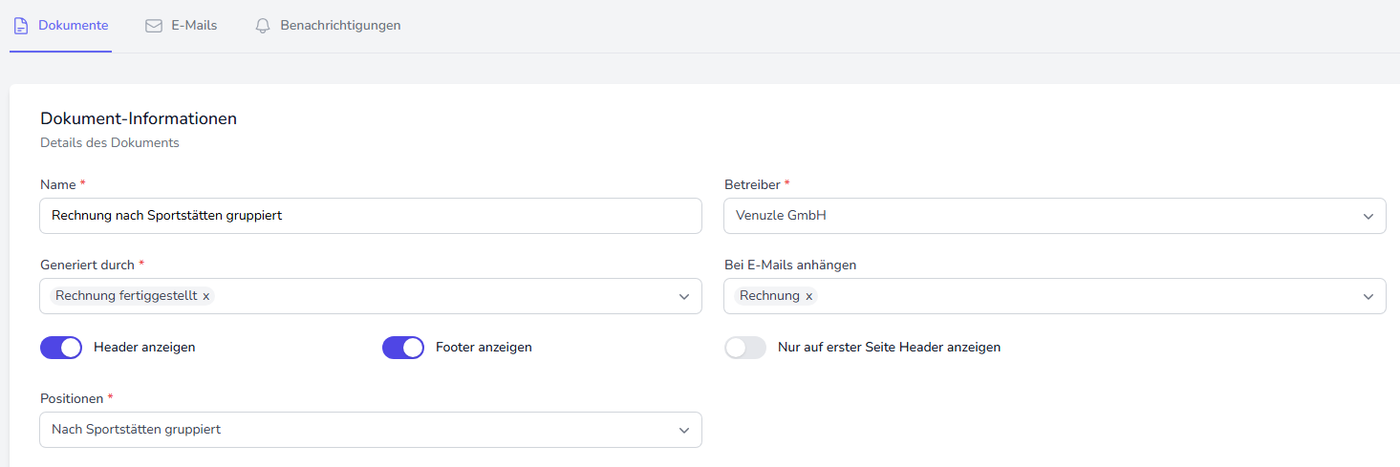Click the Dokumente document icon
This screenshot has width=1400, height=467.
pos(21,26)
